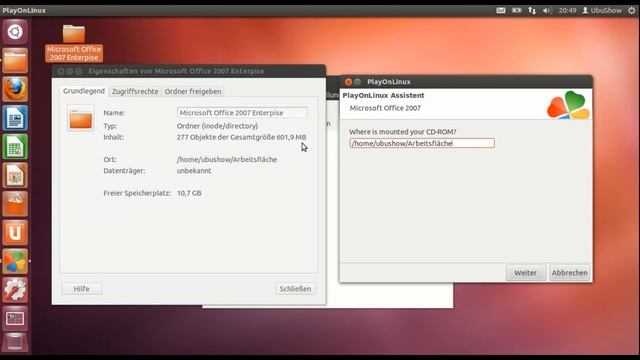Open System Settings from the launcher

(15, 290)
